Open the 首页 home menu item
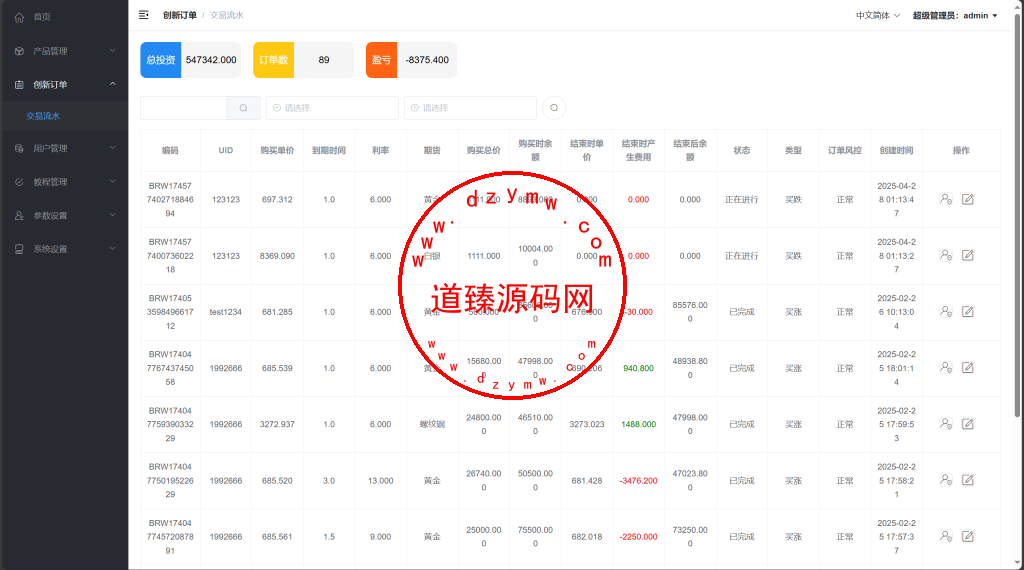This screenshot has height=570, width=1024. tap(64, 17)
